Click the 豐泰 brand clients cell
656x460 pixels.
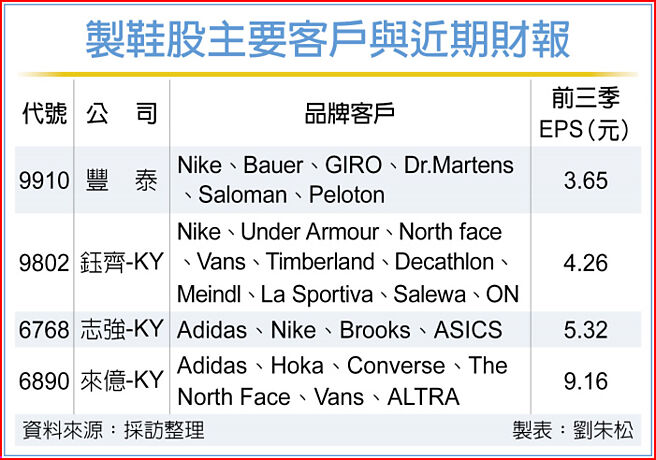tap(345, 179)
